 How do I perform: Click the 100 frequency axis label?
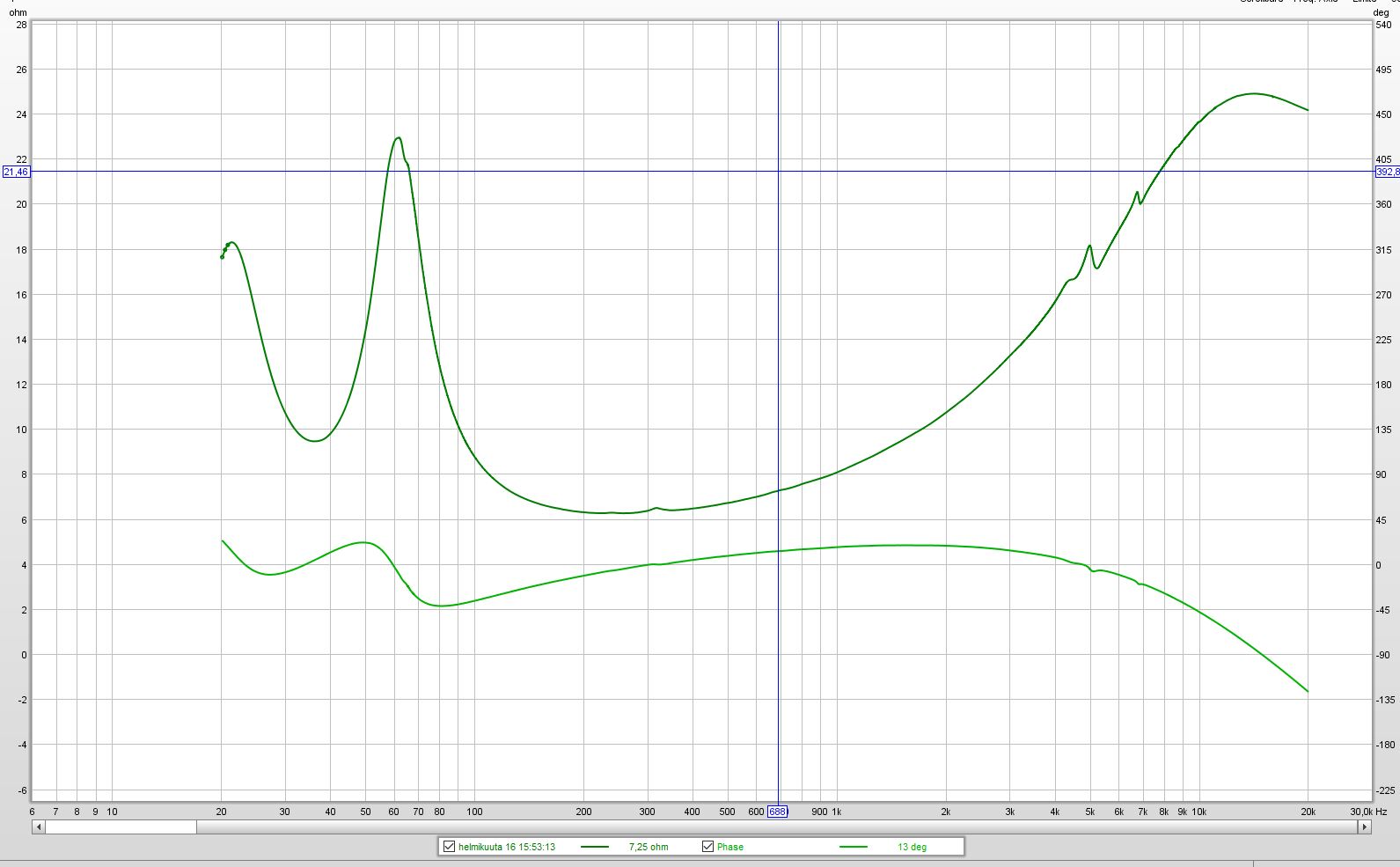(x=474, y=812)
